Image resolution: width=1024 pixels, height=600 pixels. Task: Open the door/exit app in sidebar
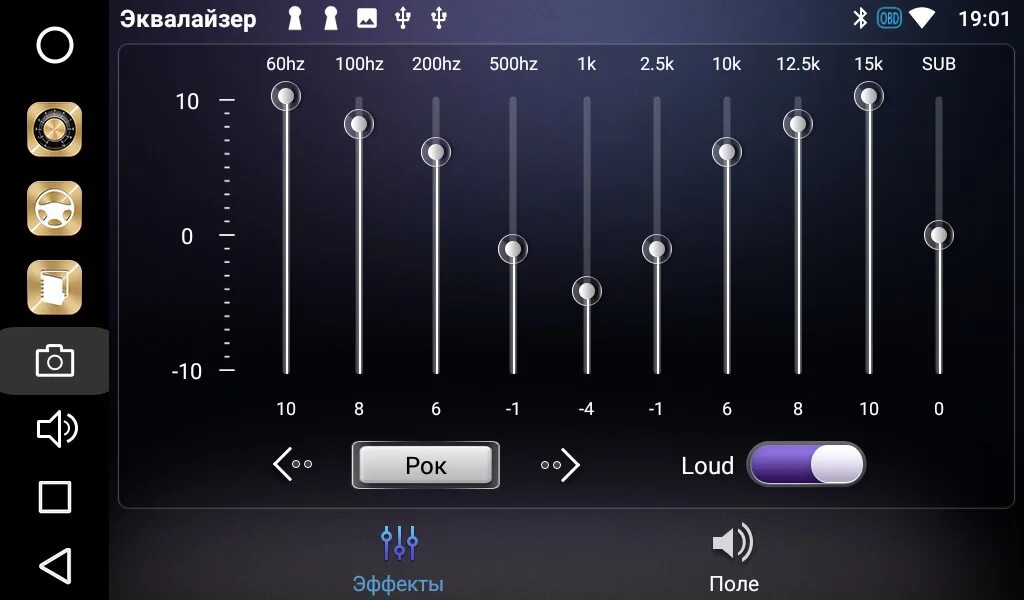pyautogui.click(x=55, y=285)
